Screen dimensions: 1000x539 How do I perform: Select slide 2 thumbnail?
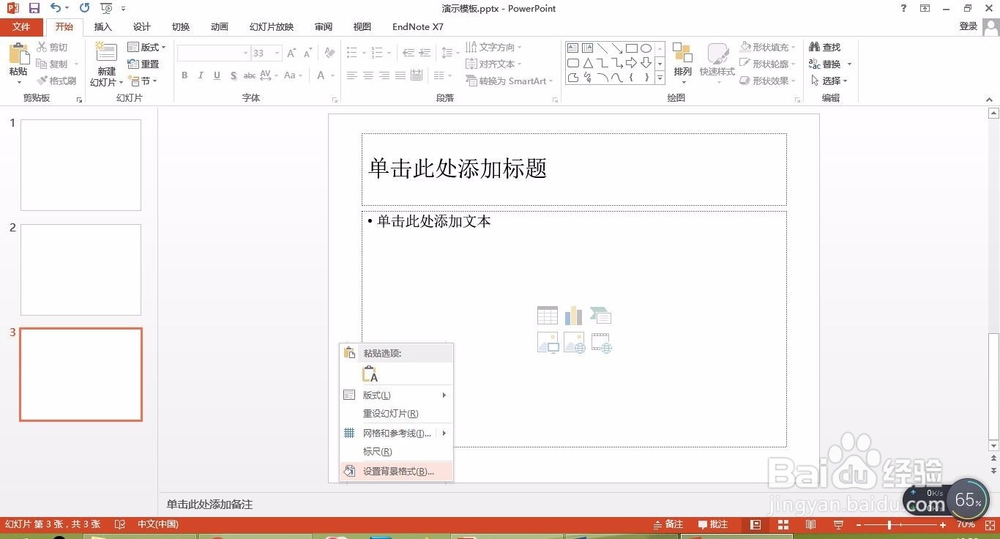click(x=80, y=269)
